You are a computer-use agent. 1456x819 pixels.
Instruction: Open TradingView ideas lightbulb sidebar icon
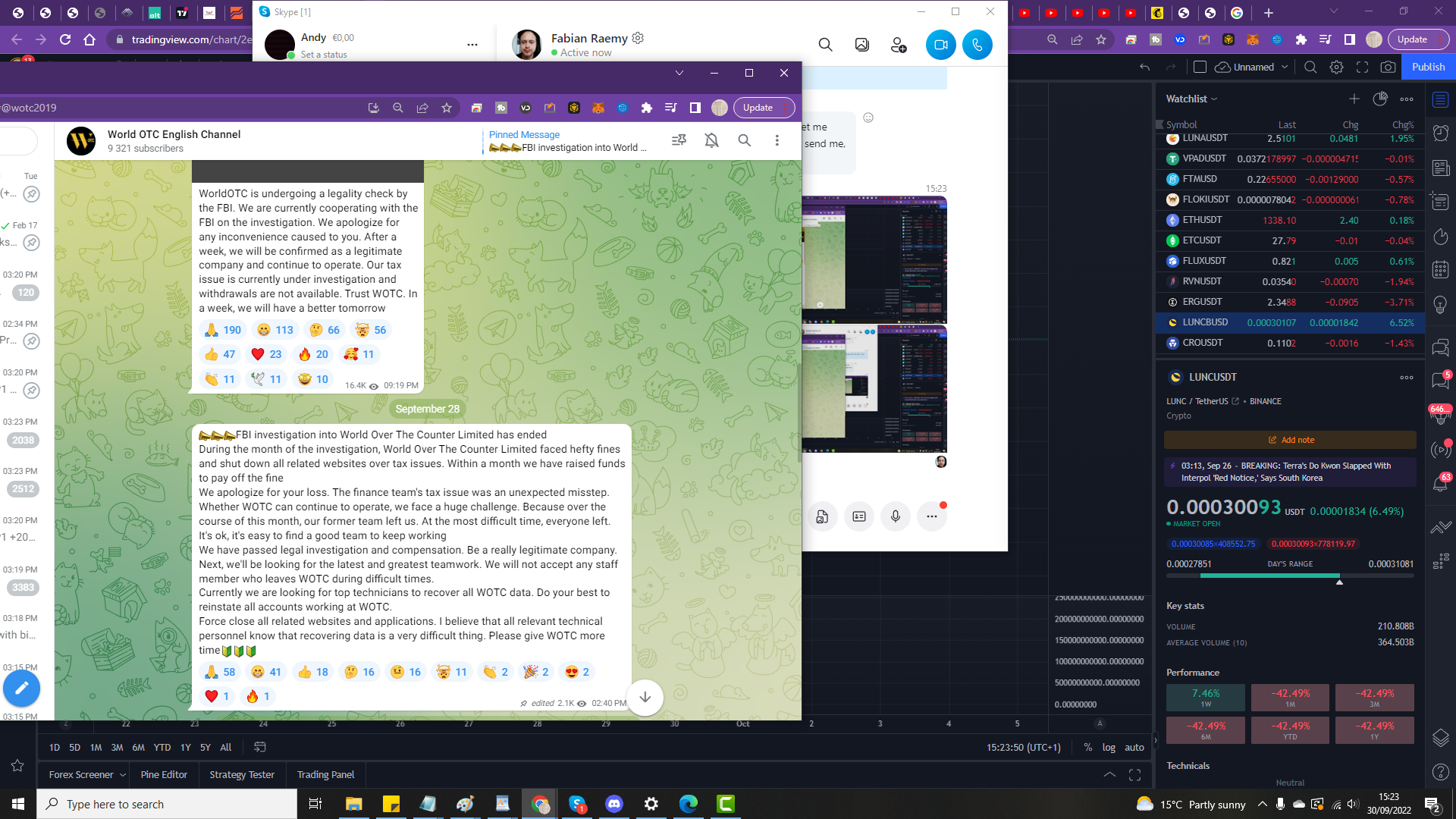[x=1441, y=304]
